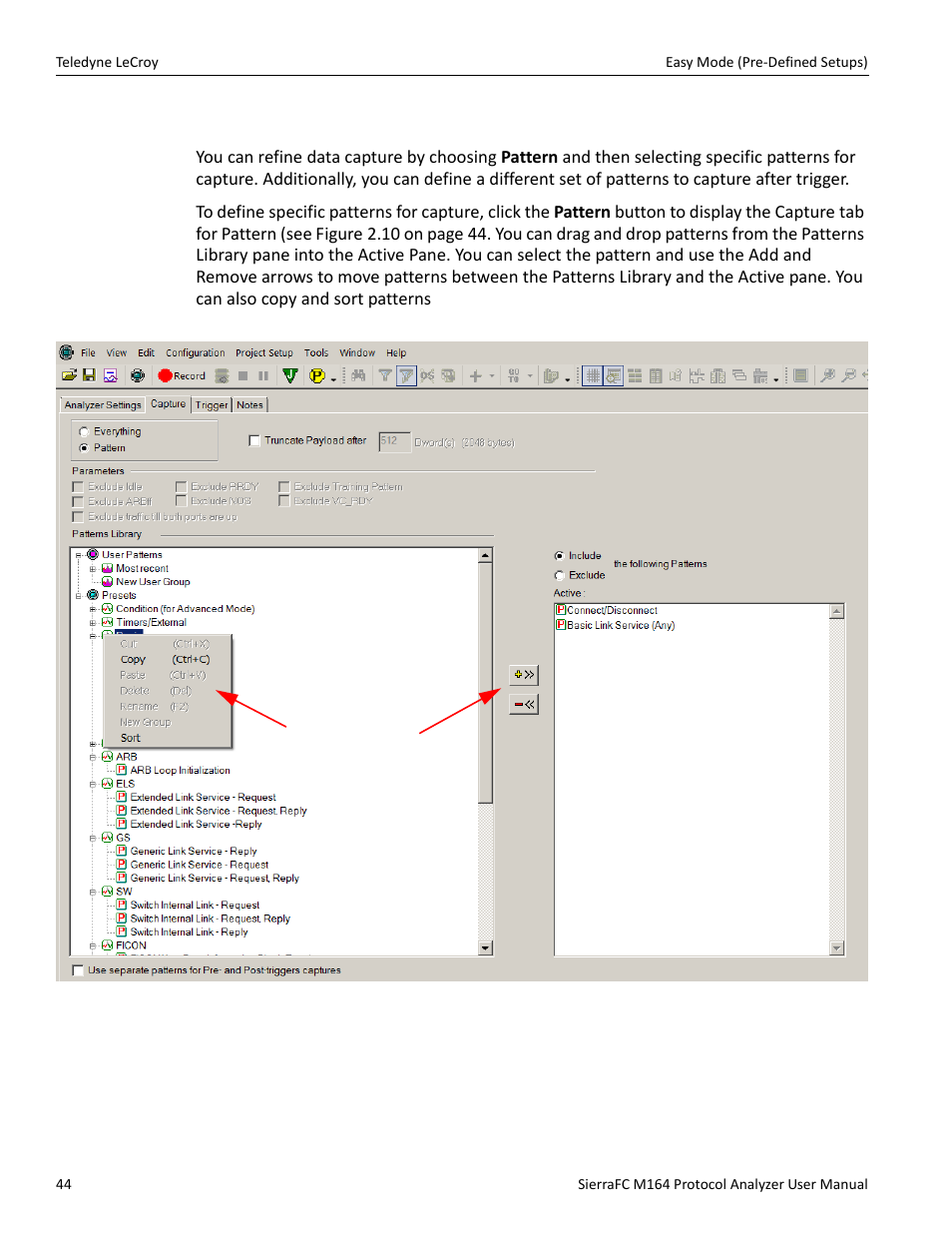Click the Open file toolbar icon
The width and height of the screenshot is (952, 1233).
(68, 375)
